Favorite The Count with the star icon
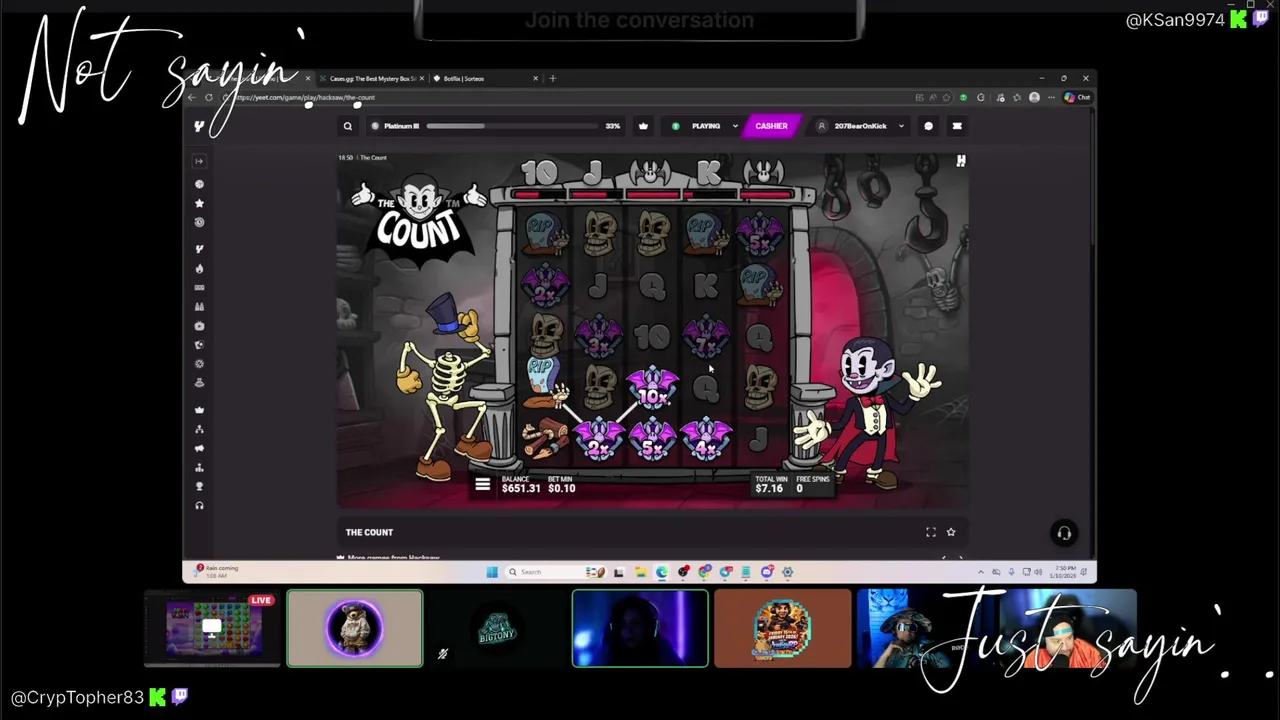This screenshot has width=1280, height=720. (x=951, y=532)
